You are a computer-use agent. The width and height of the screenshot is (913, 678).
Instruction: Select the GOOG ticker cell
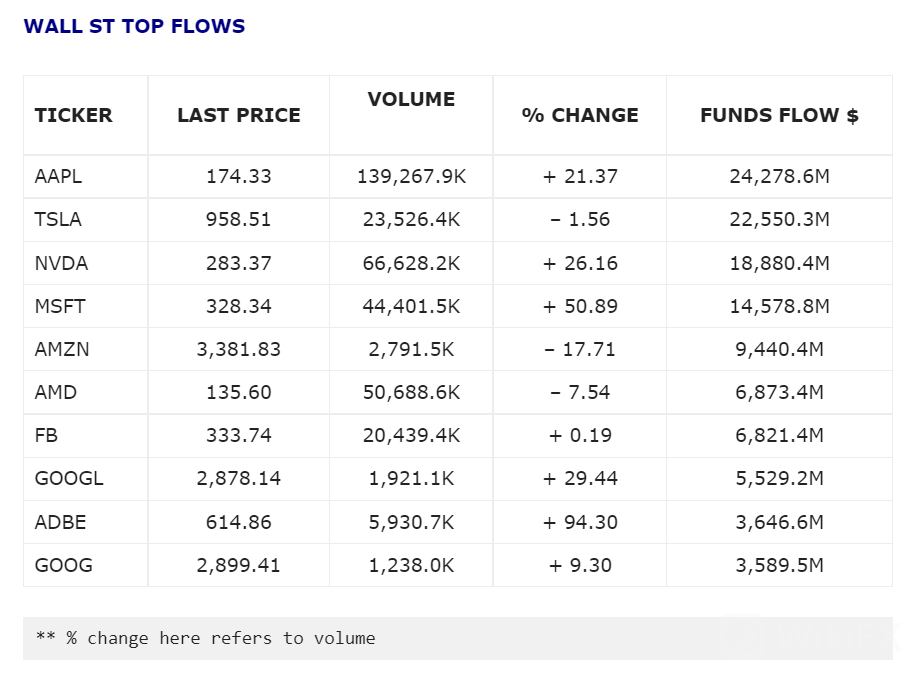click(x=63, y=565)
